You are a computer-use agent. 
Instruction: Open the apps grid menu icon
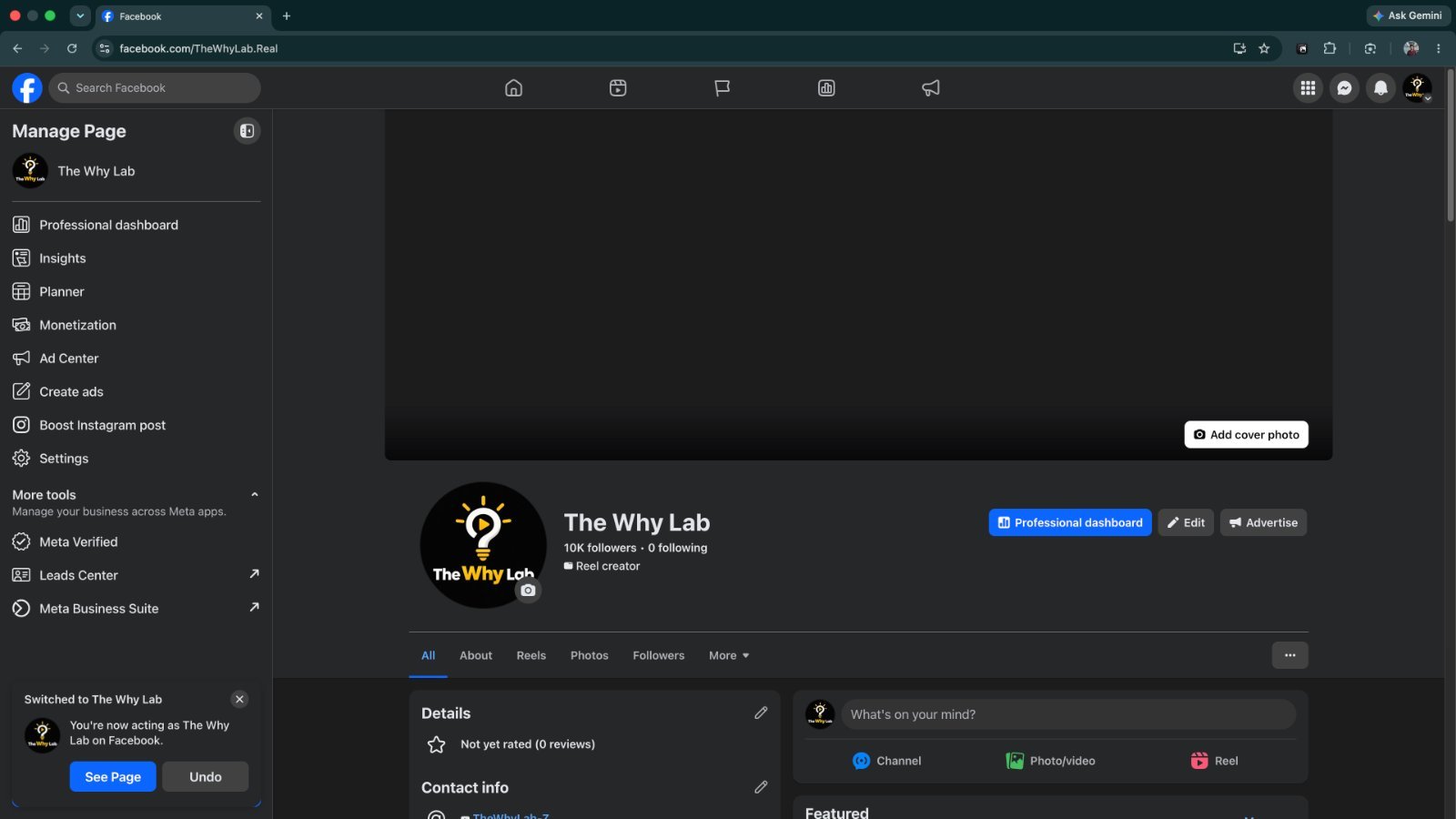1308,88
